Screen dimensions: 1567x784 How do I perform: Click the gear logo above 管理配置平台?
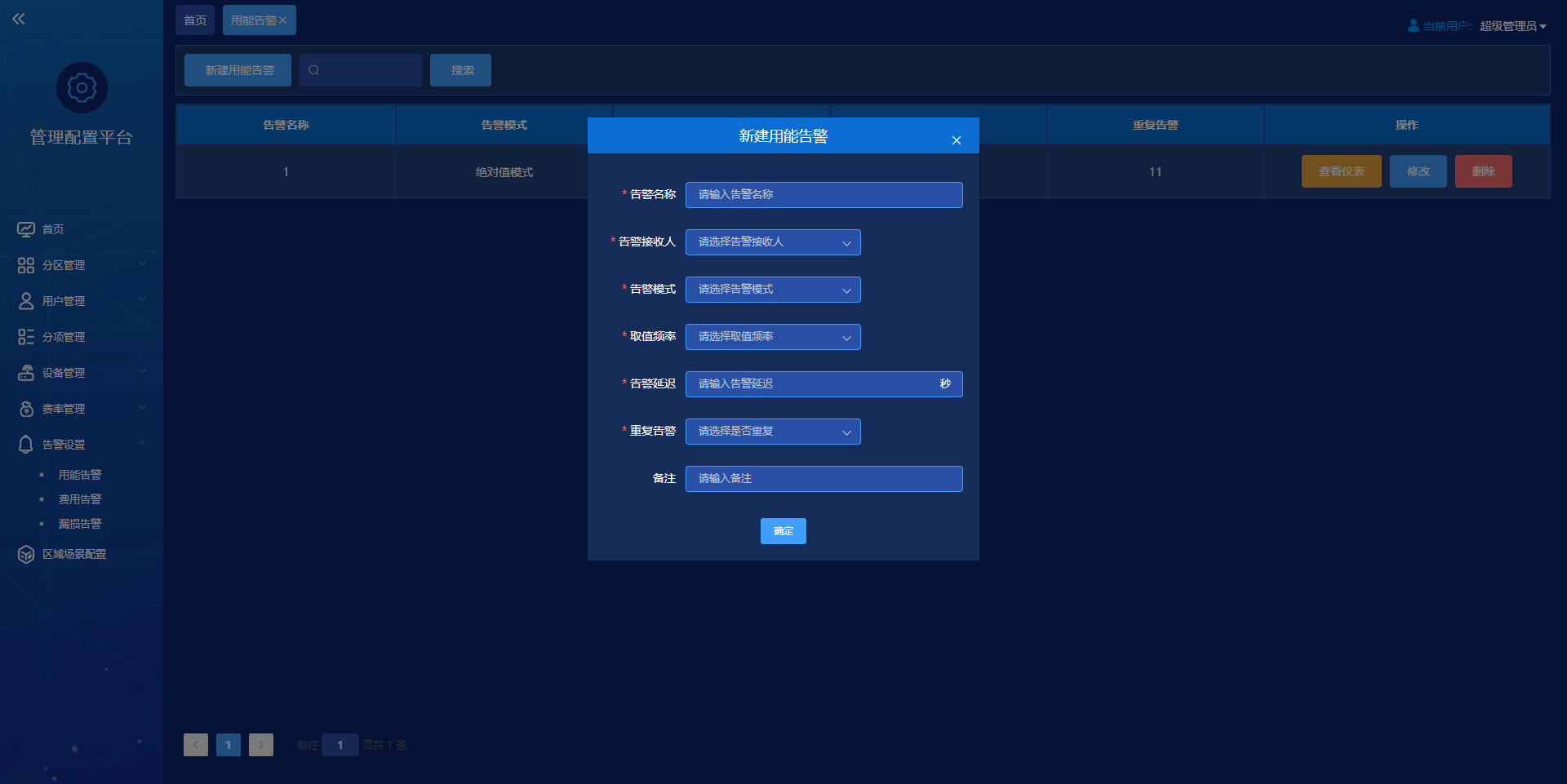coord(82,87)
